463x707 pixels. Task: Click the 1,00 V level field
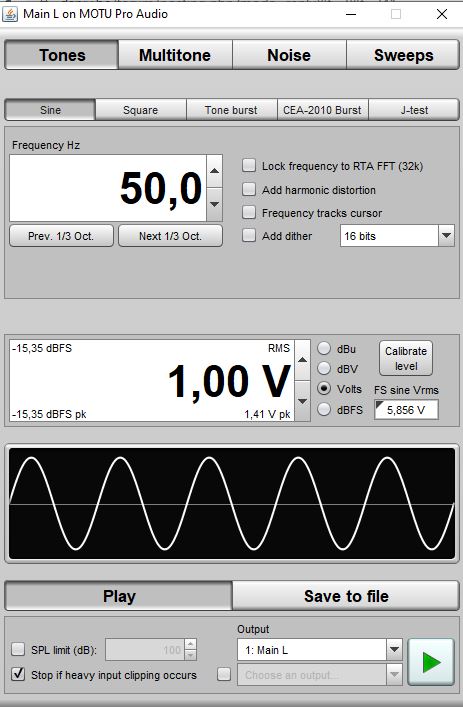[152, 381]
